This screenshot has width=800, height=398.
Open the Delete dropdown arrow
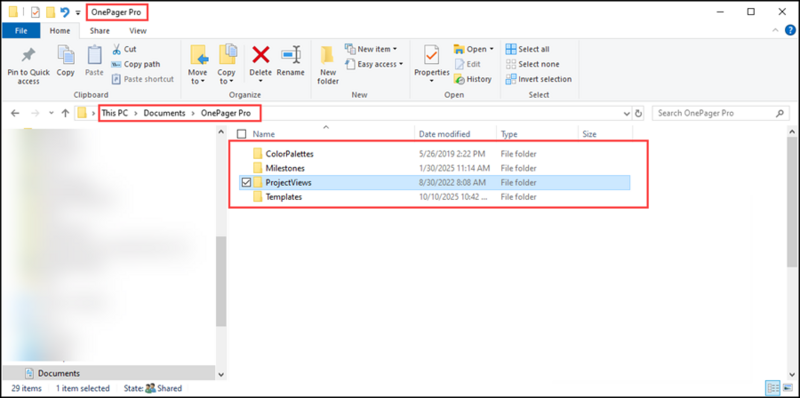[x=261, y=81]
